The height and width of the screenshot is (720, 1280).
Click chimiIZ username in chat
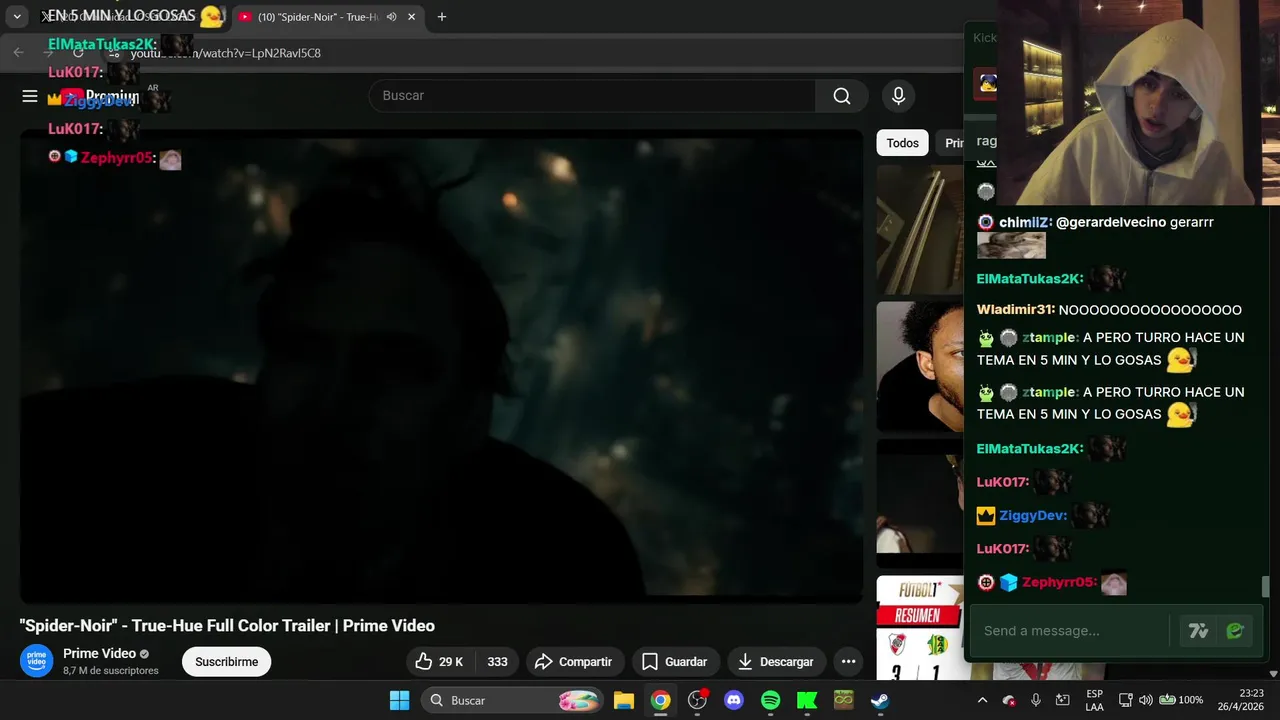1024,222
